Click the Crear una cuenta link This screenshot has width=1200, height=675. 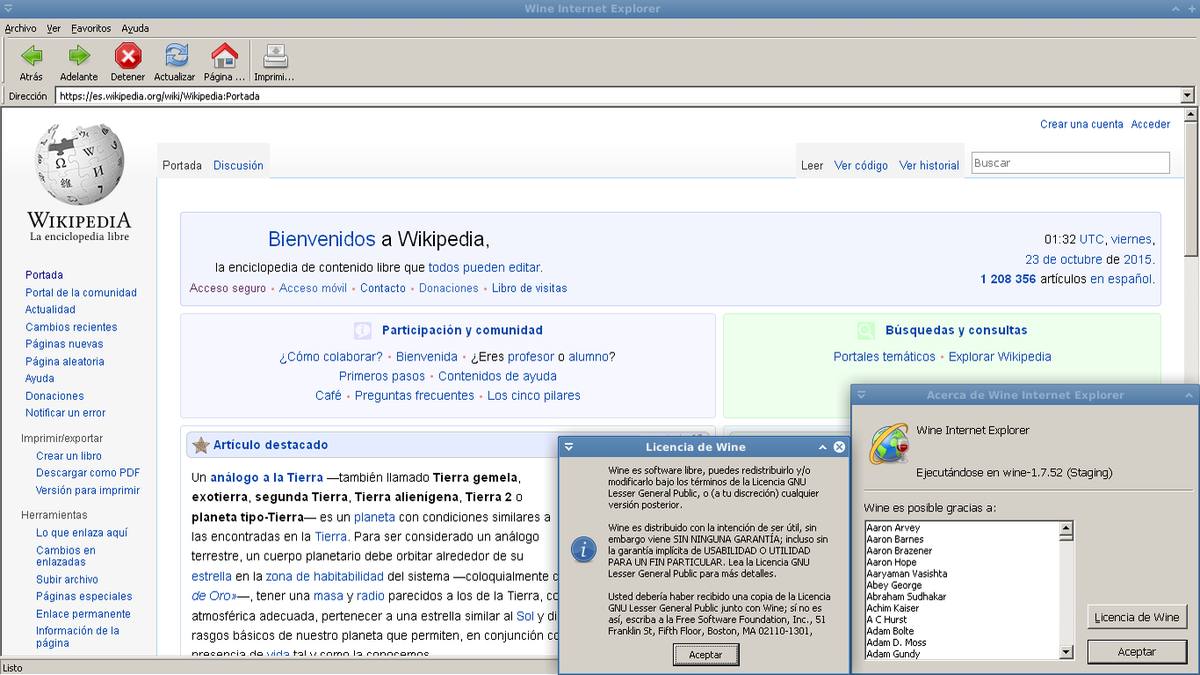click(x=1082, y=124)
